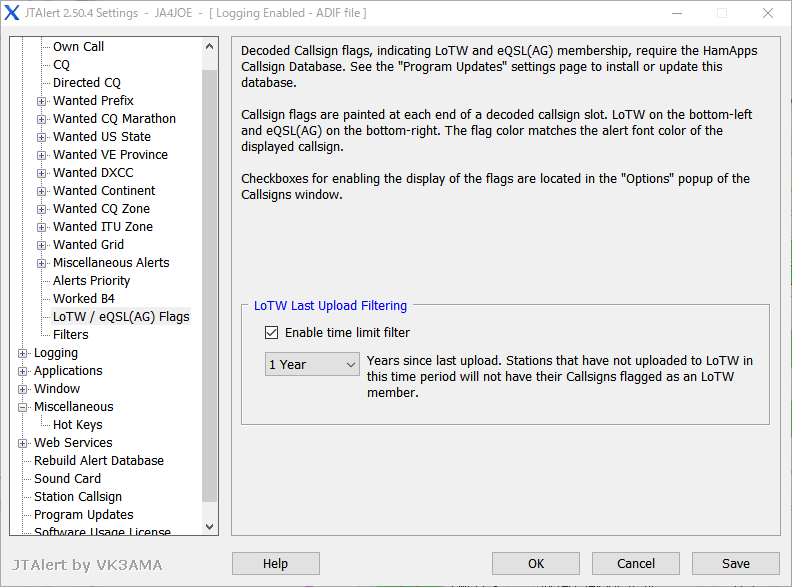The image size is (792, 587).
Task: Open Sound Card settings page
Action: (x=67, y=478)
